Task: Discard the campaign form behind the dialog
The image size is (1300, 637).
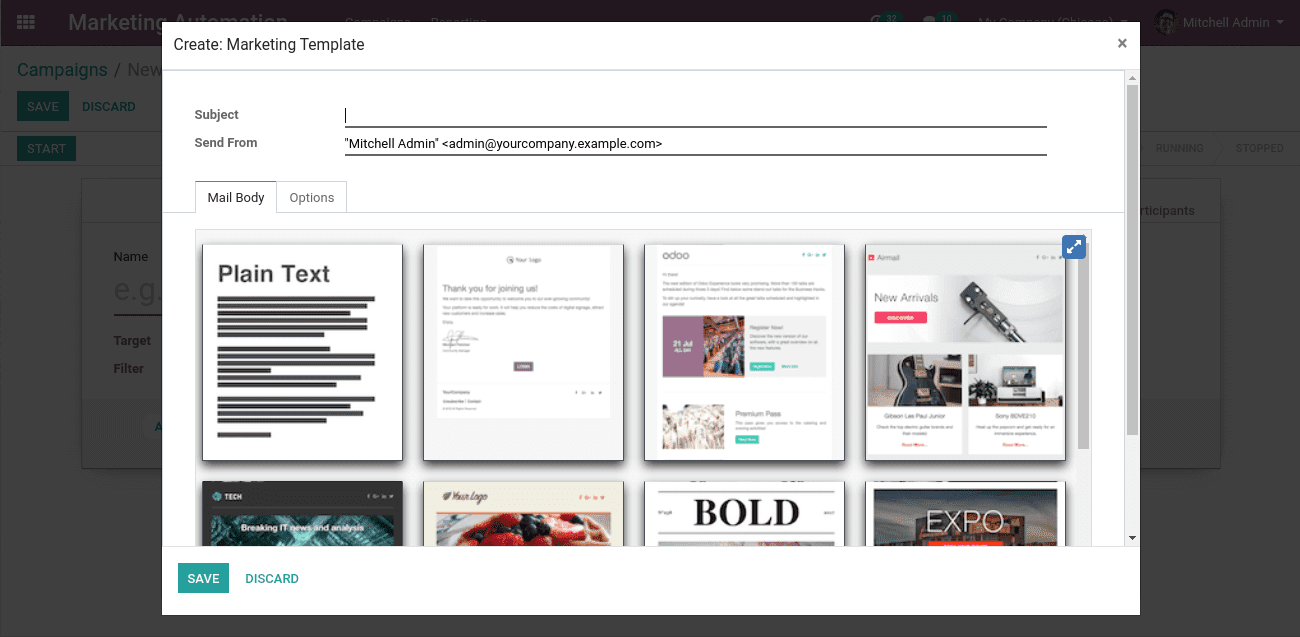Action: [x=109, y=106]
